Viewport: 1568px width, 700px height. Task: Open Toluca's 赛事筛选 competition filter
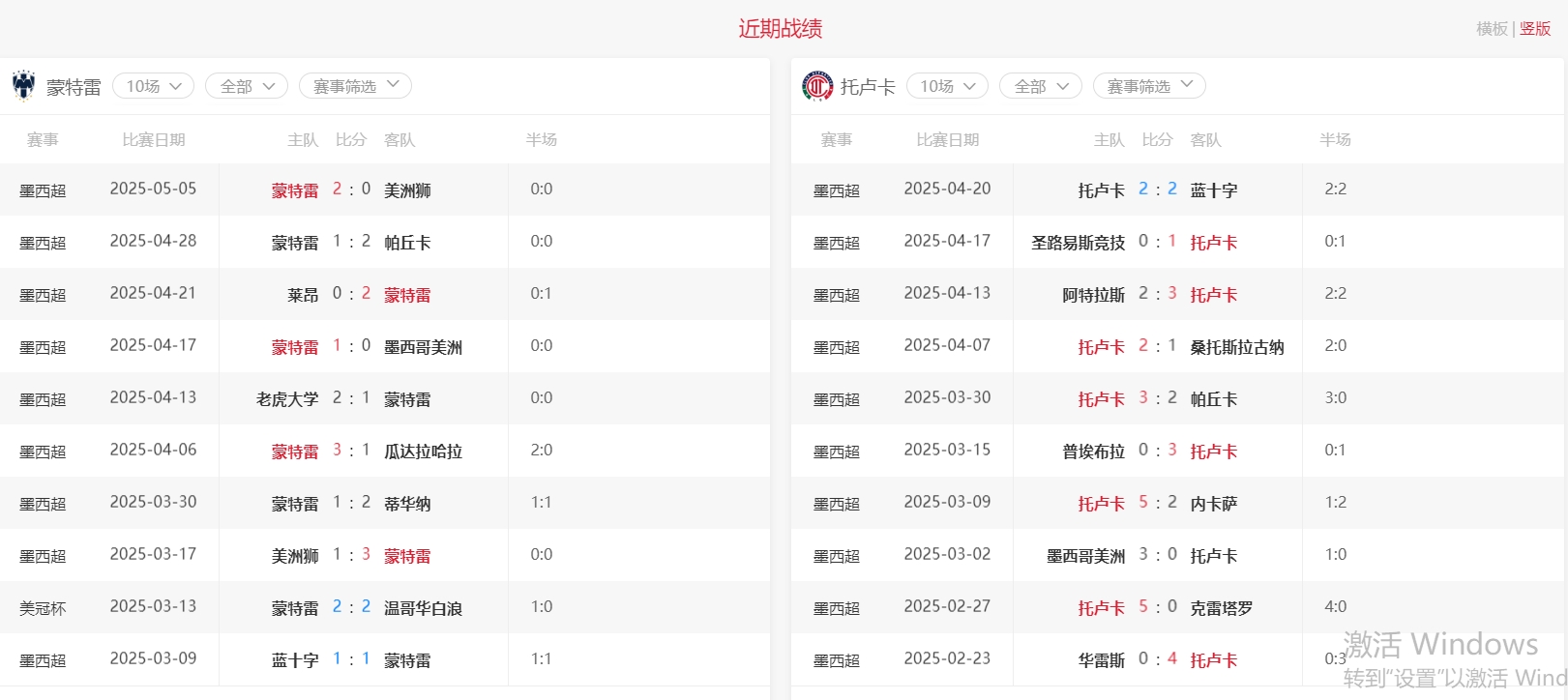point(1149,86)
